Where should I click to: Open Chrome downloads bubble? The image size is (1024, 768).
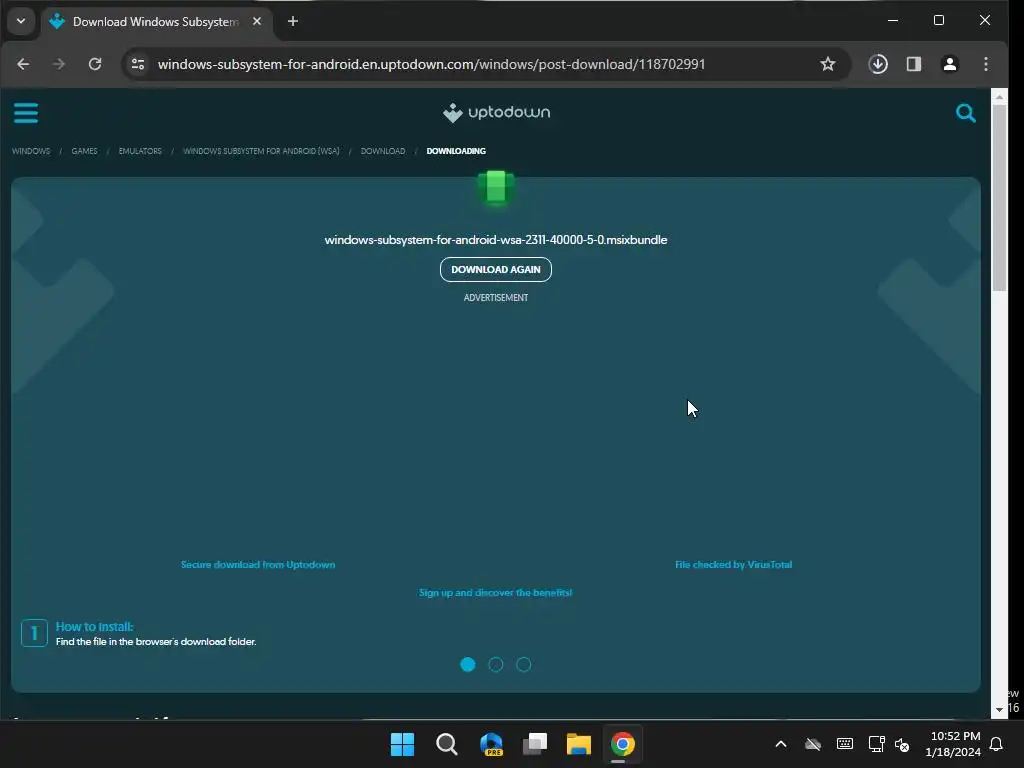click(x=878, y=64)
